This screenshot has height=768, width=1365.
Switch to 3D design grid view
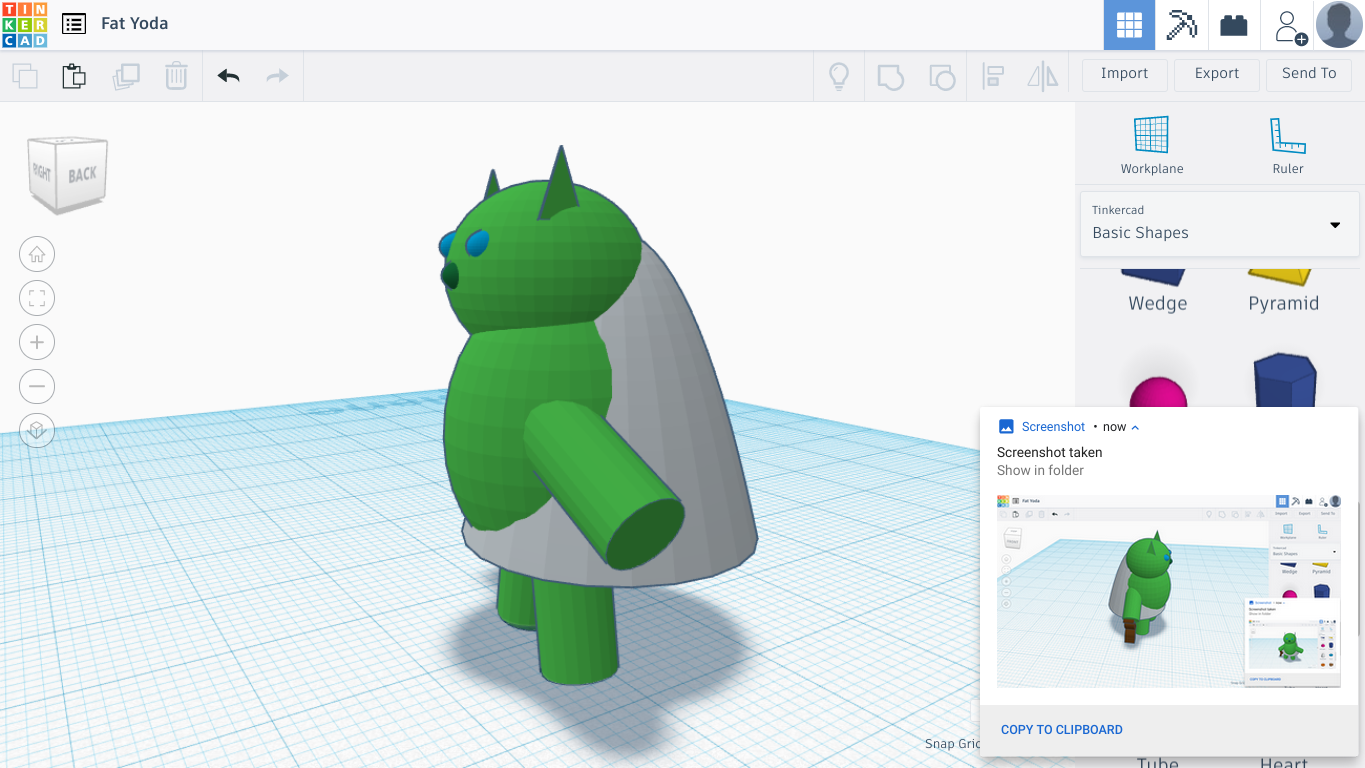[x=1129, y=25]
